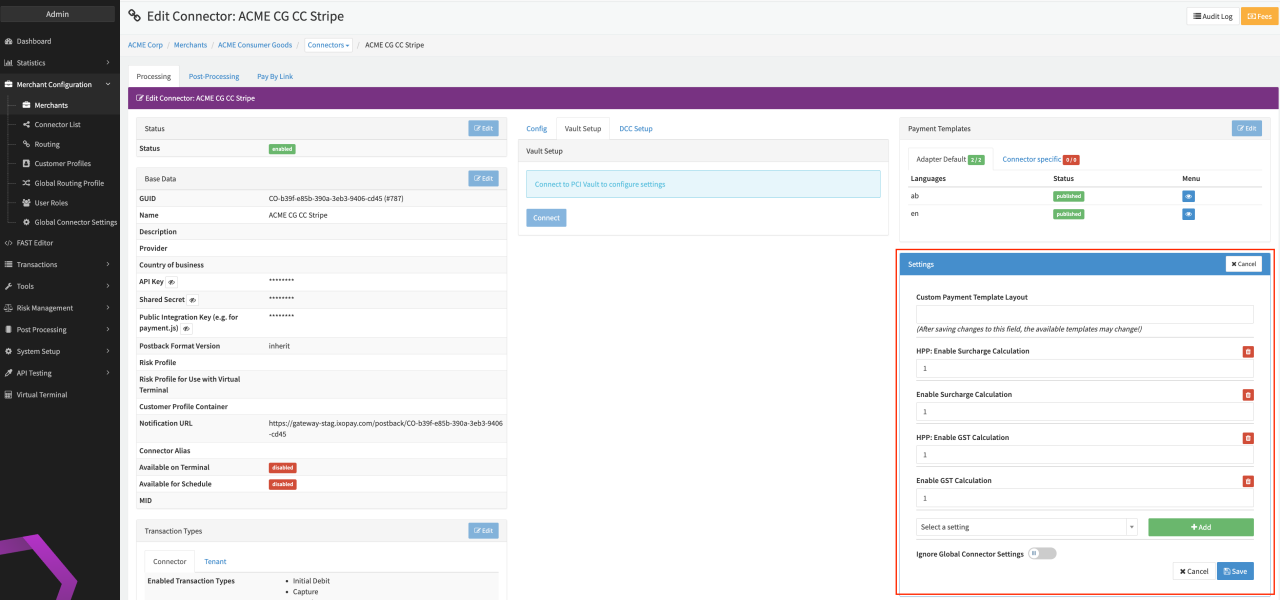Open the Audit Log
Screen dimensions: 1280x600
pos(1212,16)
